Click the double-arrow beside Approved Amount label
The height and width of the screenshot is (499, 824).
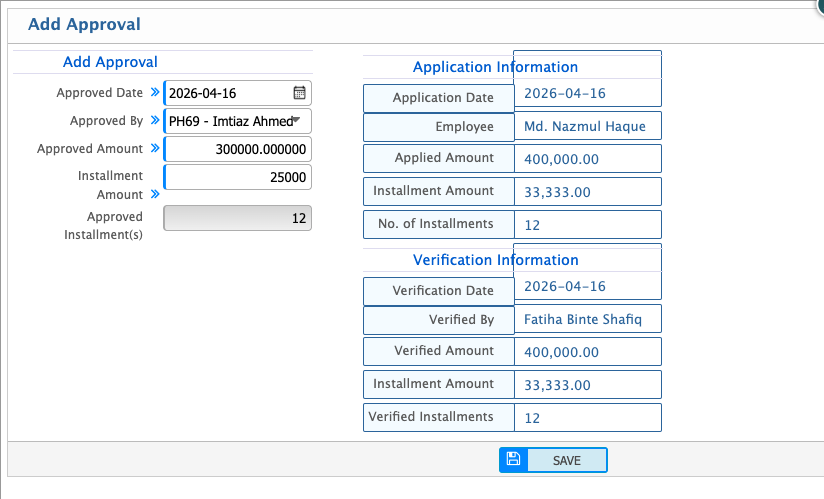pos(155,149)
